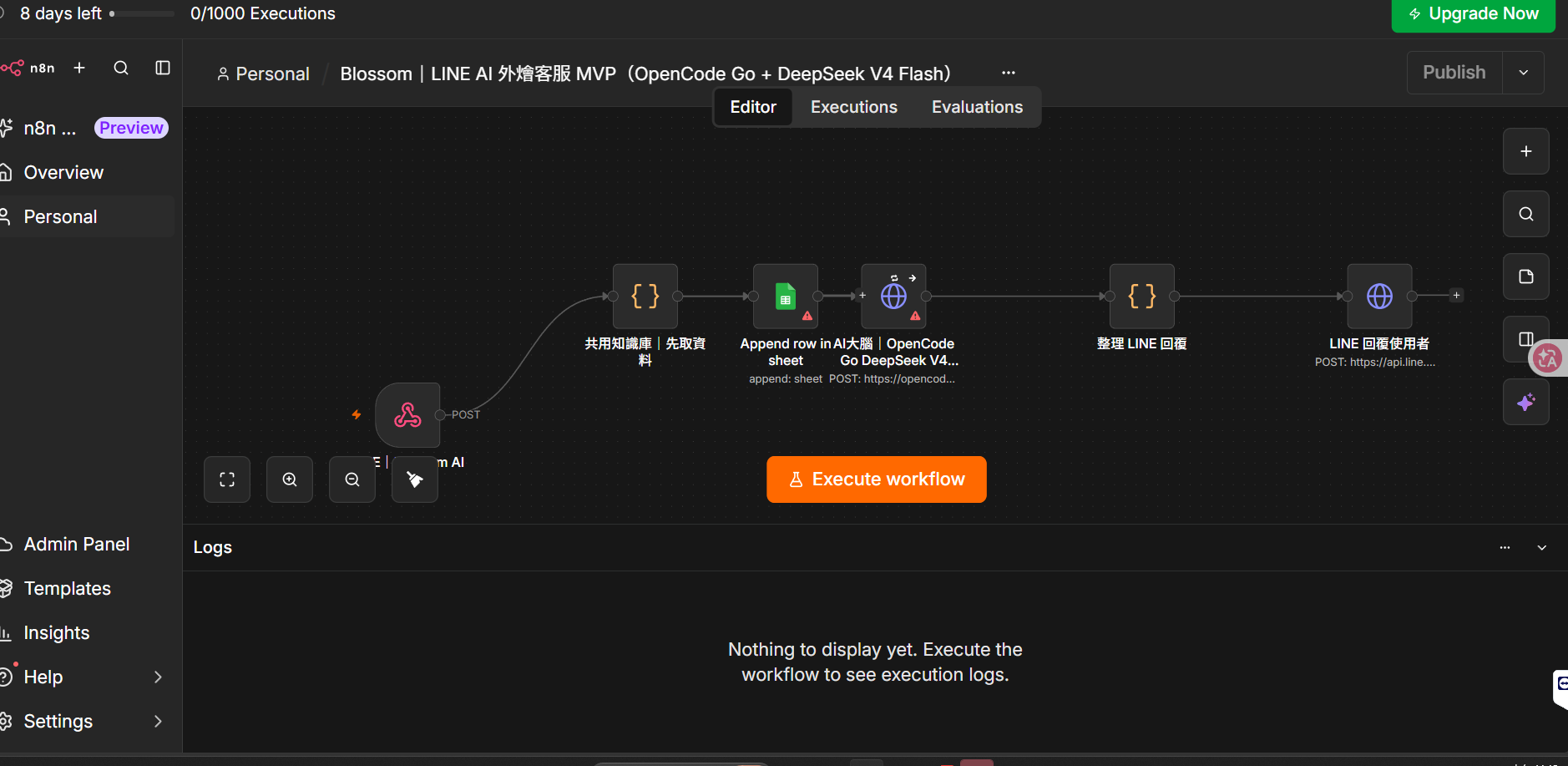The width and height of the screenshot is (1568, 766).
Task: Expand the Publish dropdown arrow
Action: 1524,73
